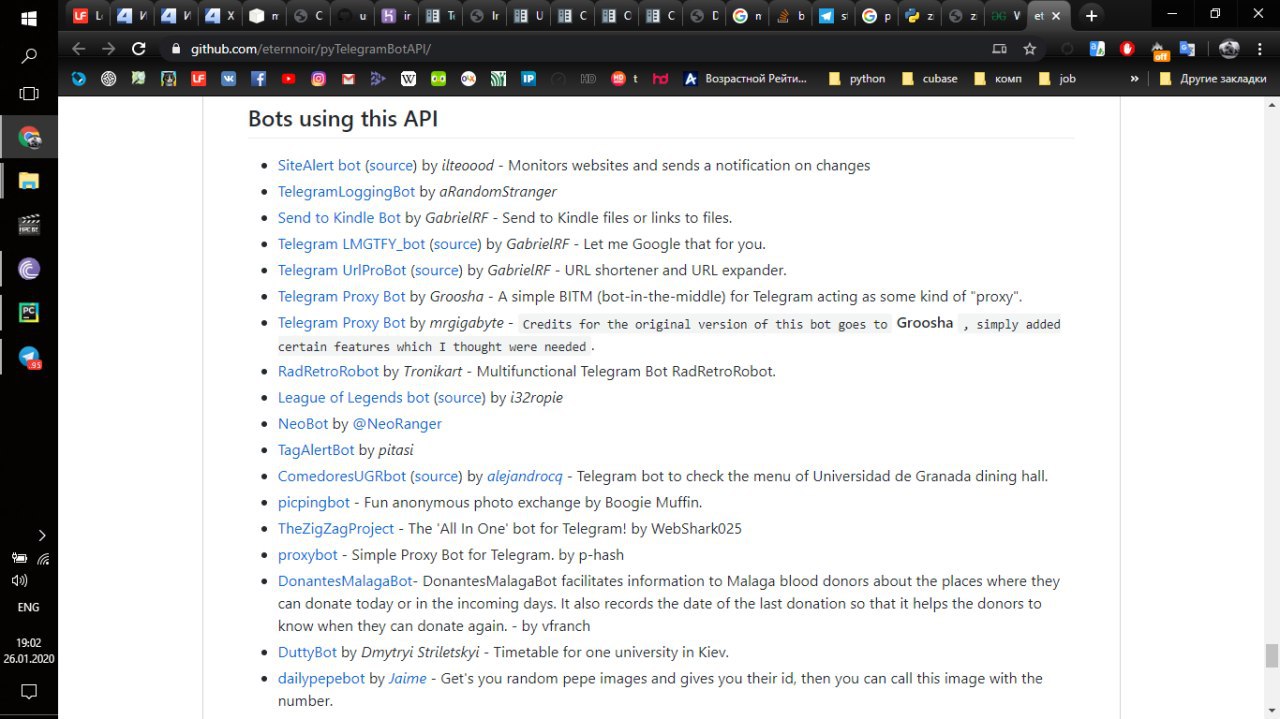This screenshot has width=1280, height=719.
Task: Open the DuttyBot link
Action: point(307,652)
